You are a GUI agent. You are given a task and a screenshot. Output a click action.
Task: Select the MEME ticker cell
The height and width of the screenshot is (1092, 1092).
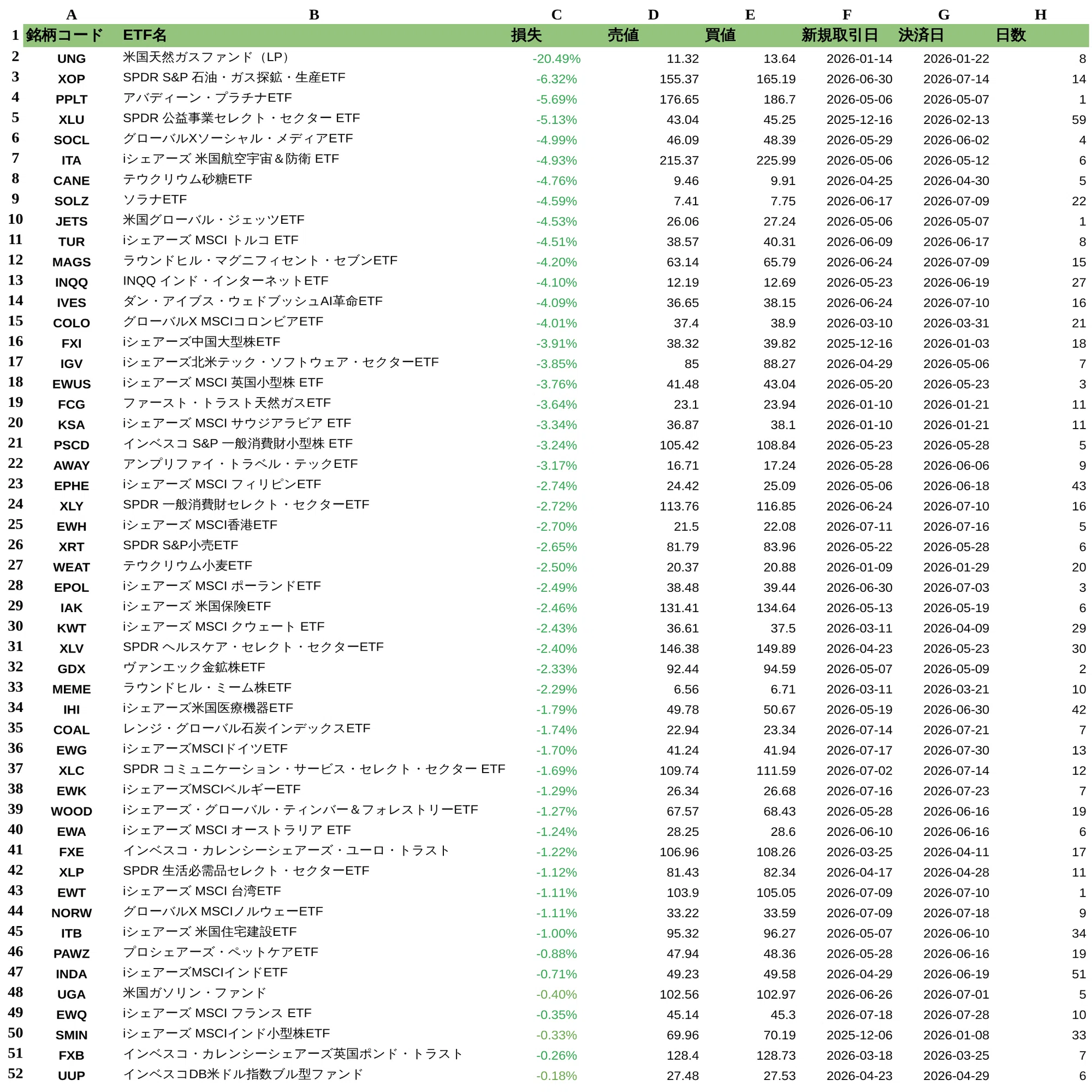71,689
